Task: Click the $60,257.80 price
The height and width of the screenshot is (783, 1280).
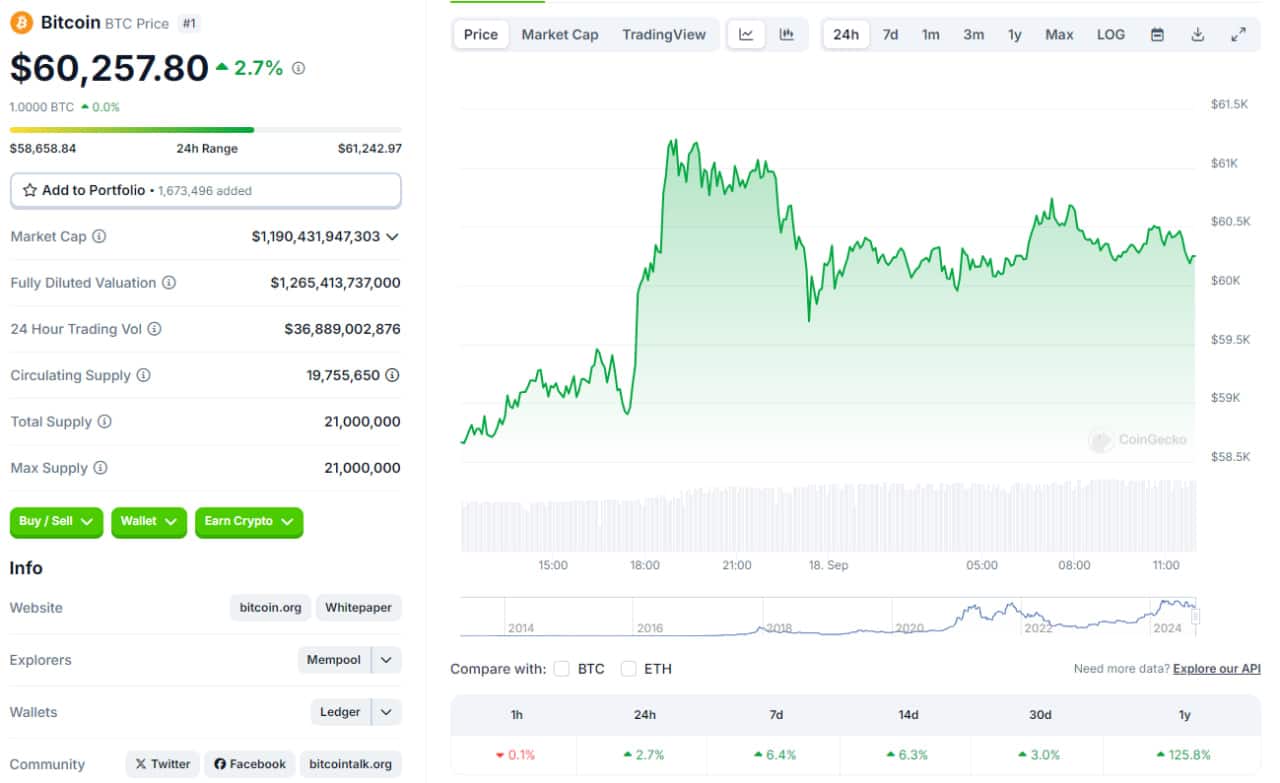Action: tap(109, 68)
